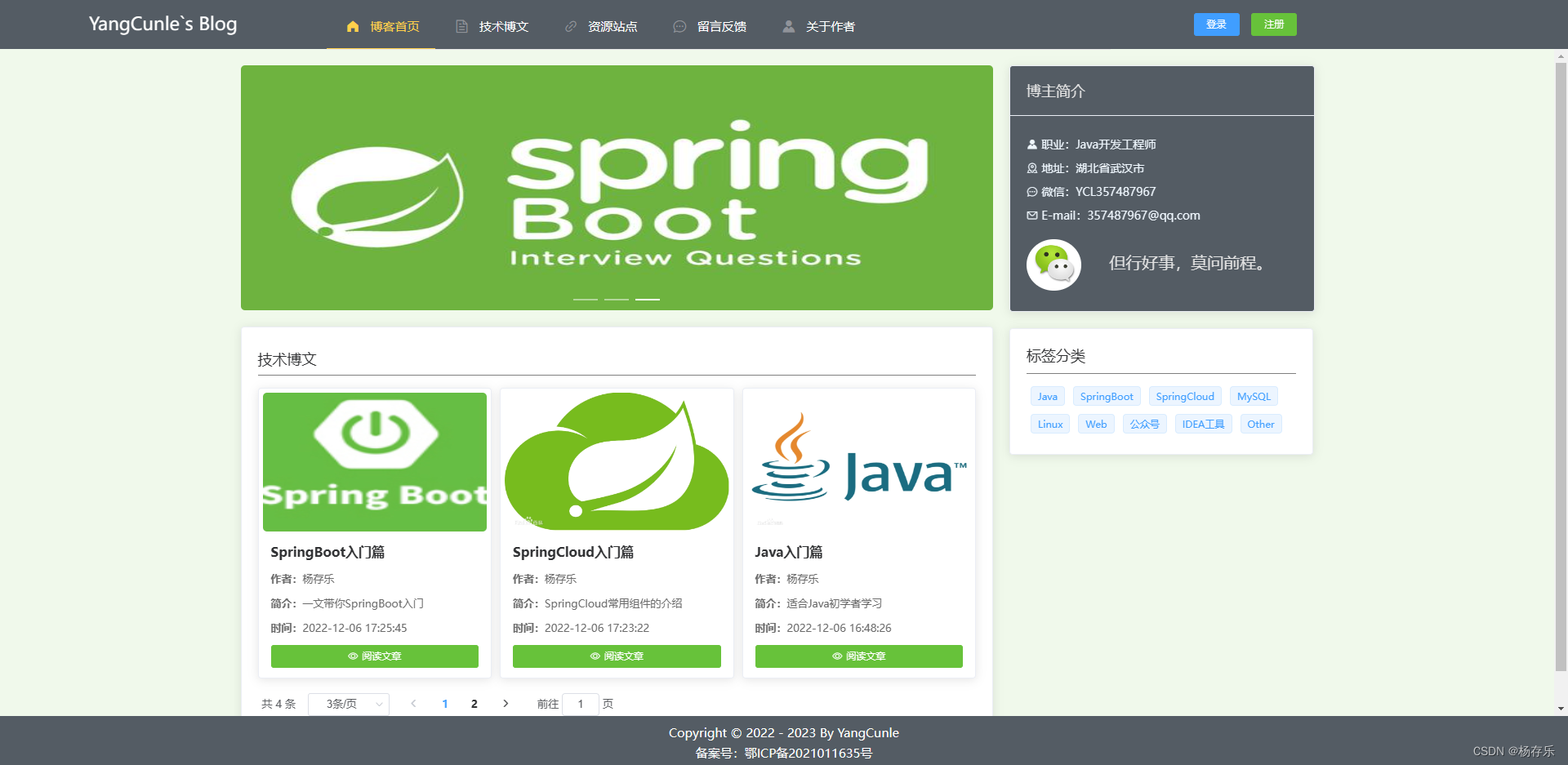Click the blue 登录 button
Viewport: 1568px width, 765px height.
tap(1217, 24)
